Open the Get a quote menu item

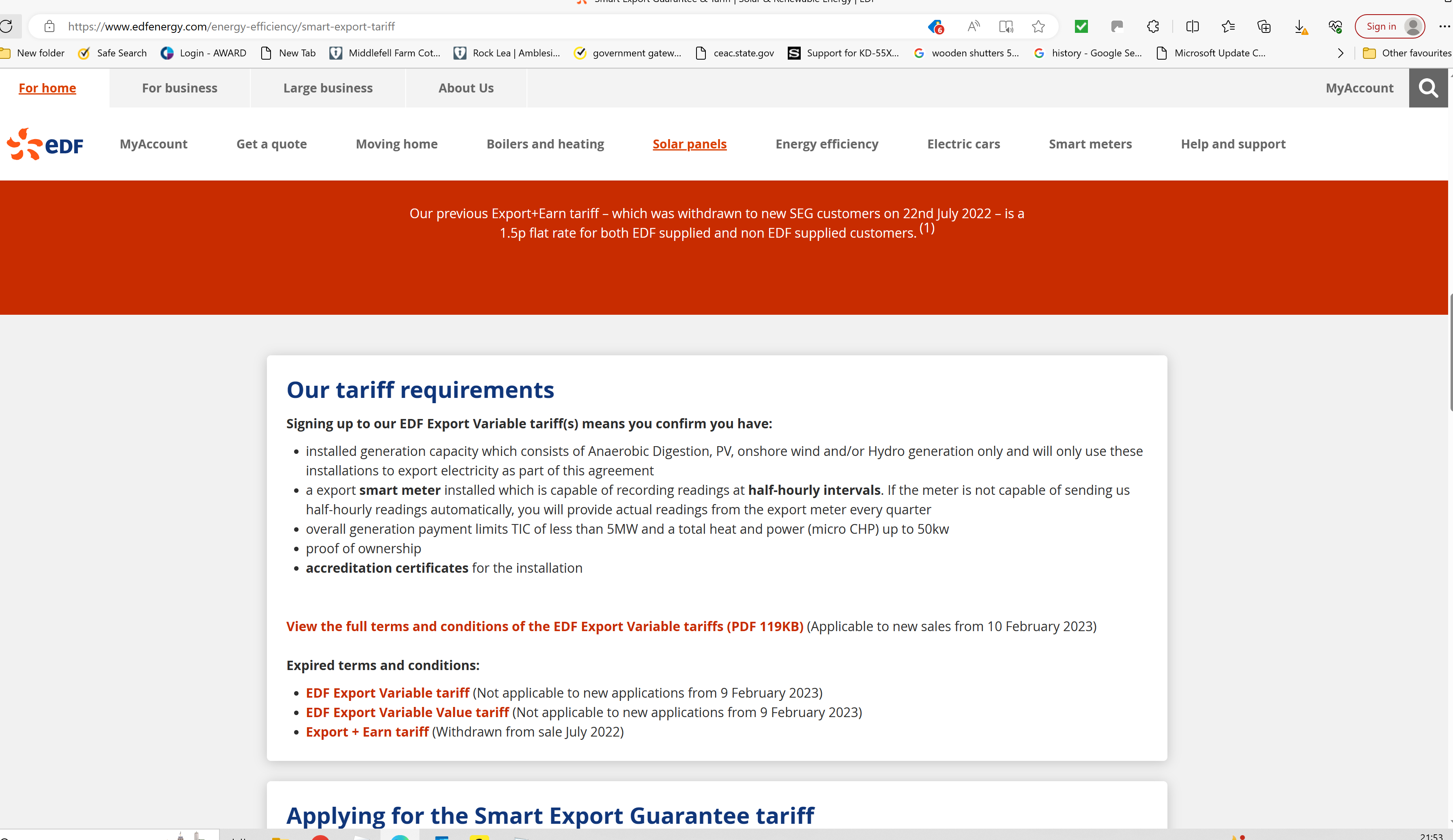tap(271, 144)
